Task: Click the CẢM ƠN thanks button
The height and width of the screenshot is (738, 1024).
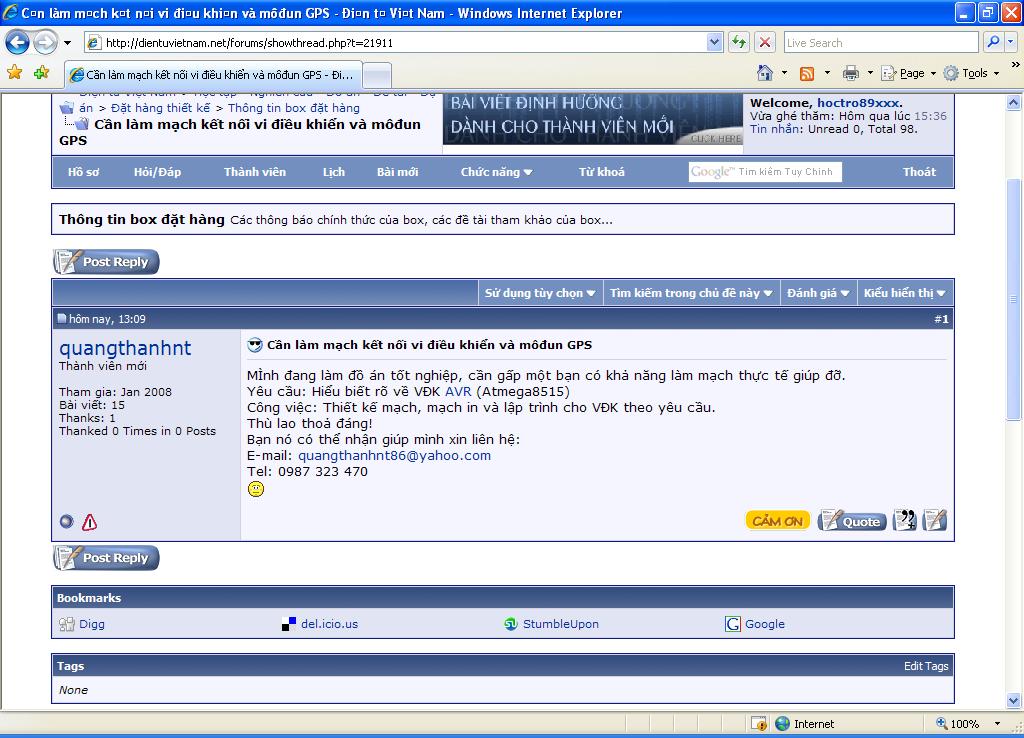Action: tap(777, 521)
